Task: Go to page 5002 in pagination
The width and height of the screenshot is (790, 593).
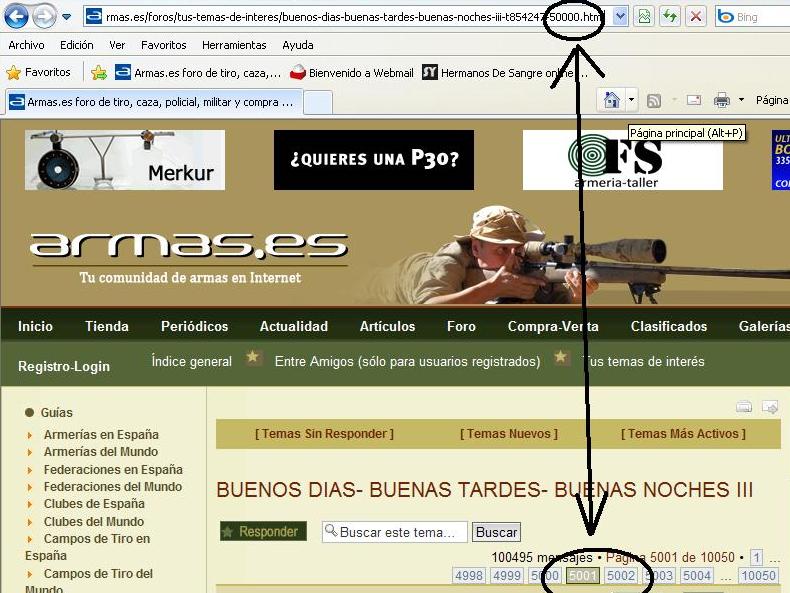Action: 621,575
